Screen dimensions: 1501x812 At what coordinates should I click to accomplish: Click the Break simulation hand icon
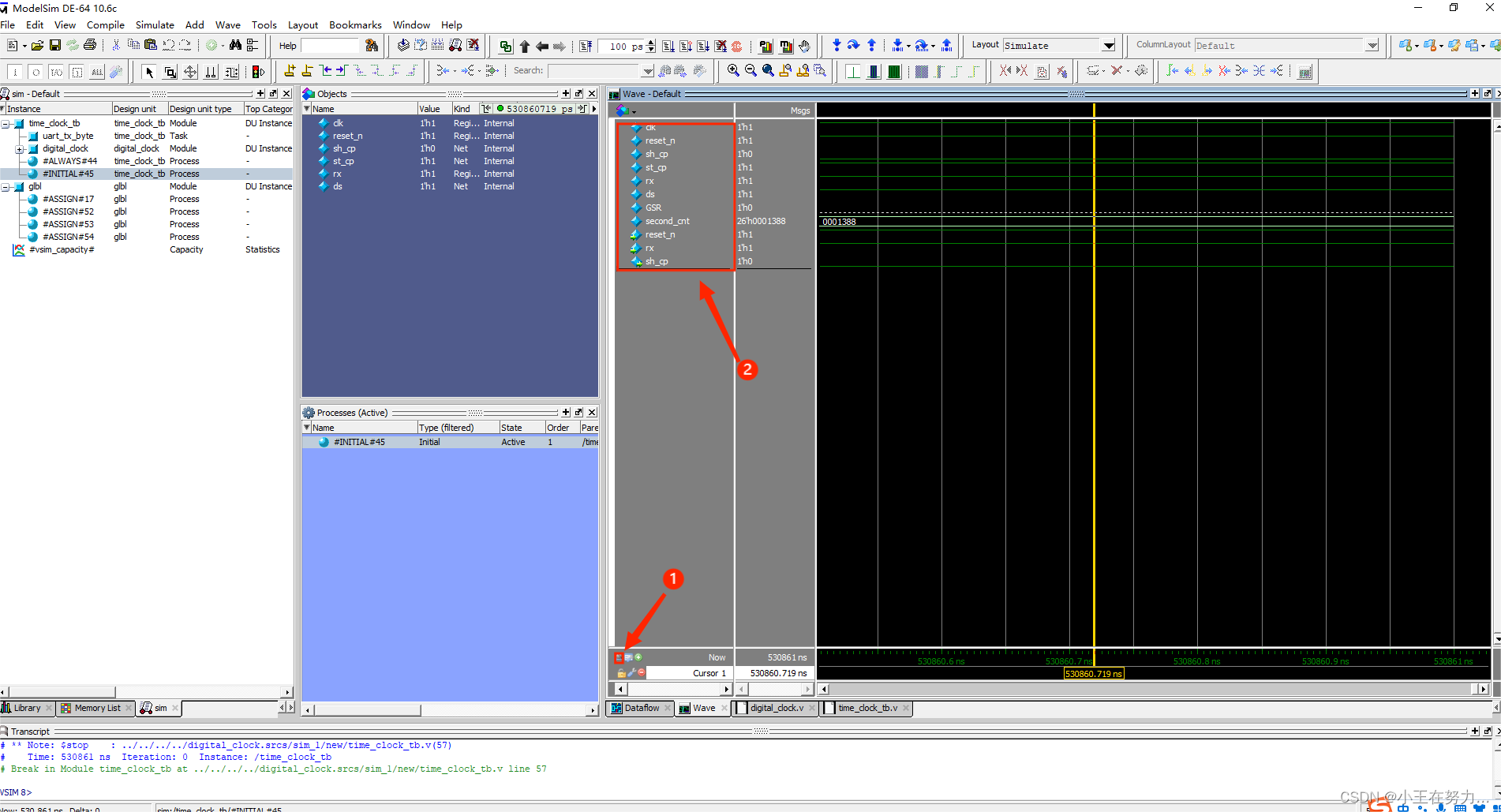804,46
